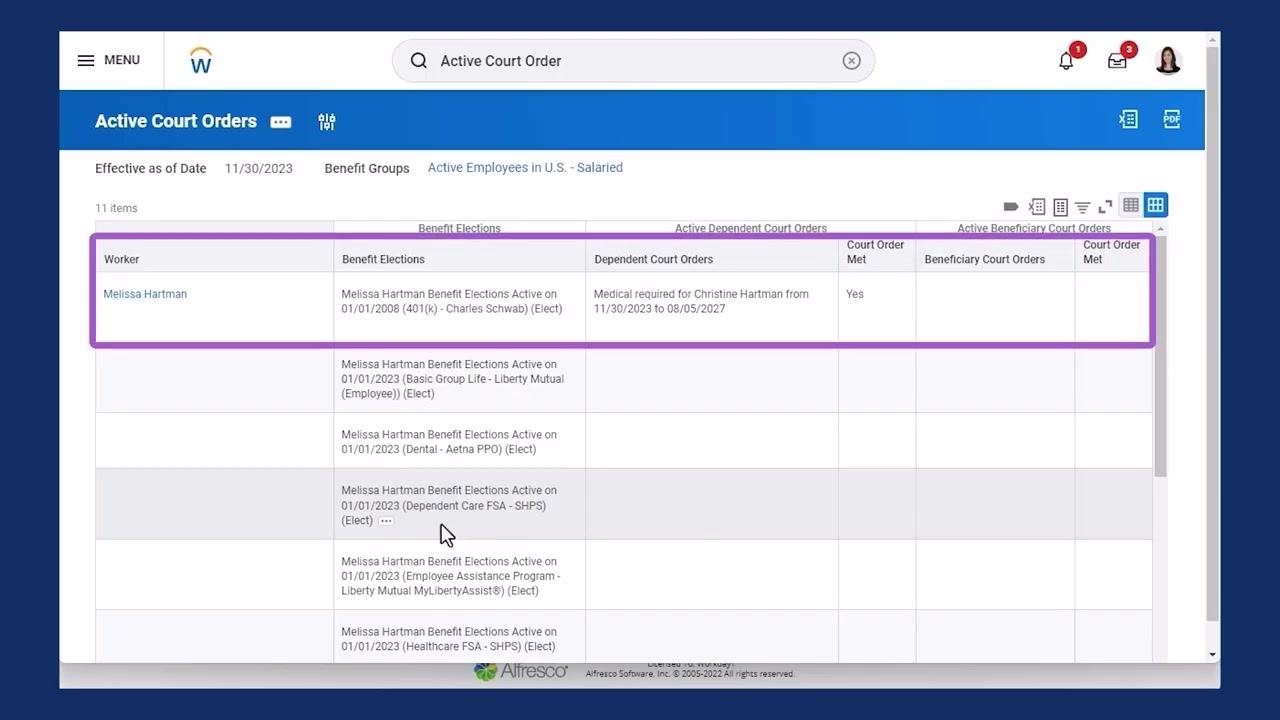This screenshot has height=720, width=1280.
Task: Click inside the Active Court Order search field
Action: click(633, 61)
